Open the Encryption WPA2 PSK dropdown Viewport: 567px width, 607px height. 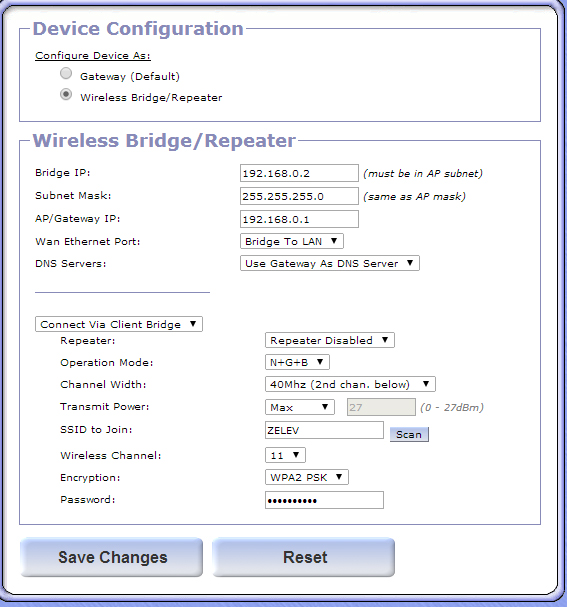pos(307,477)
